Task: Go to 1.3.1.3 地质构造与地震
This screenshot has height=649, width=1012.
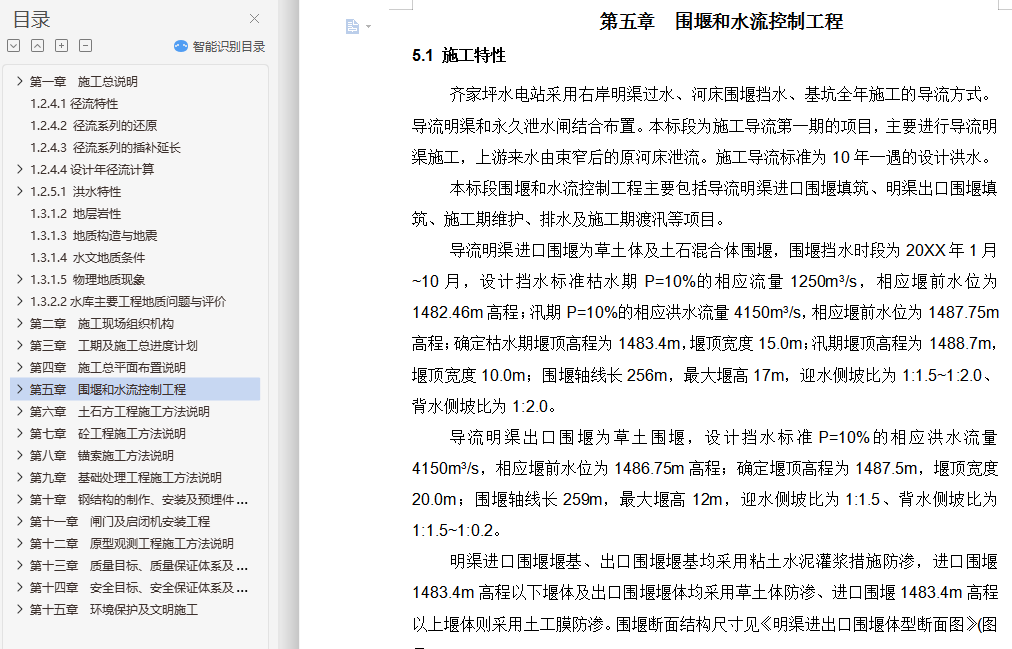Action: pos(94,235)
